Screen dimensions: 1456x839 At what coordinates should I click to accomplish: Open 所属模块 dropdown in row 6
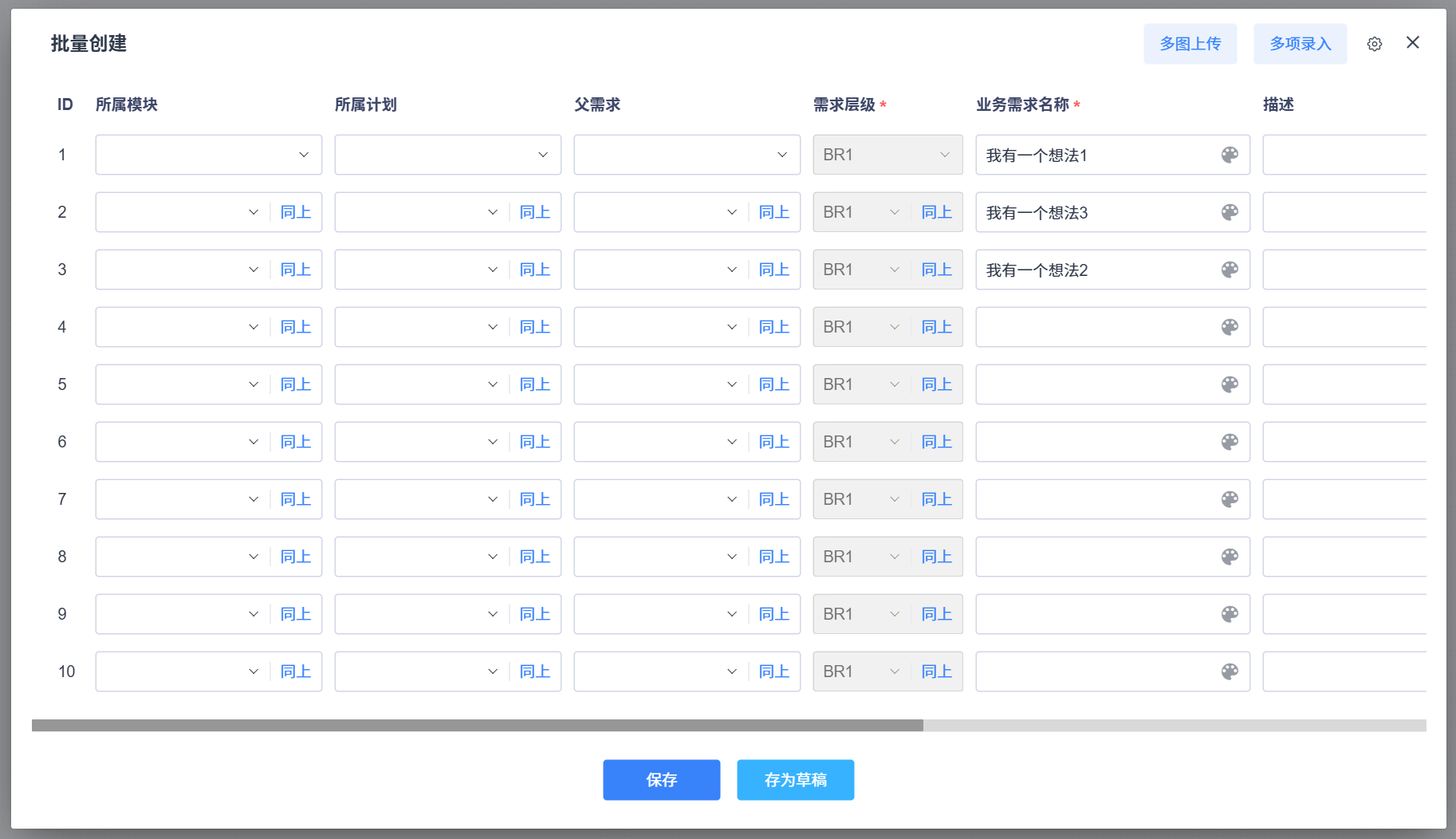(x=183, y=442)
